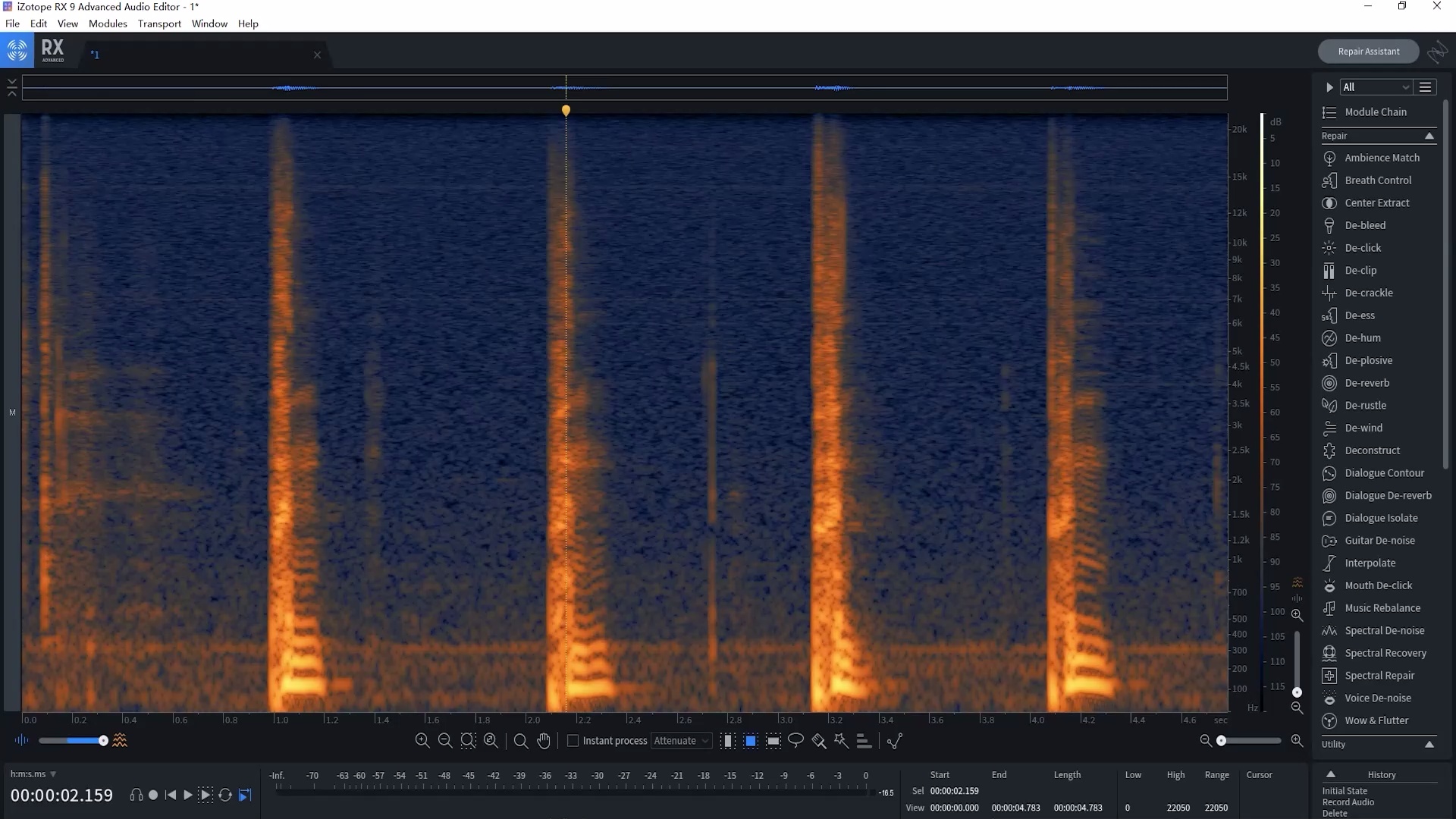The width and height of the screenshot is (1456, 819).
Task: Open the Attenuate instant process dropdown
Action: pos(681,741)
